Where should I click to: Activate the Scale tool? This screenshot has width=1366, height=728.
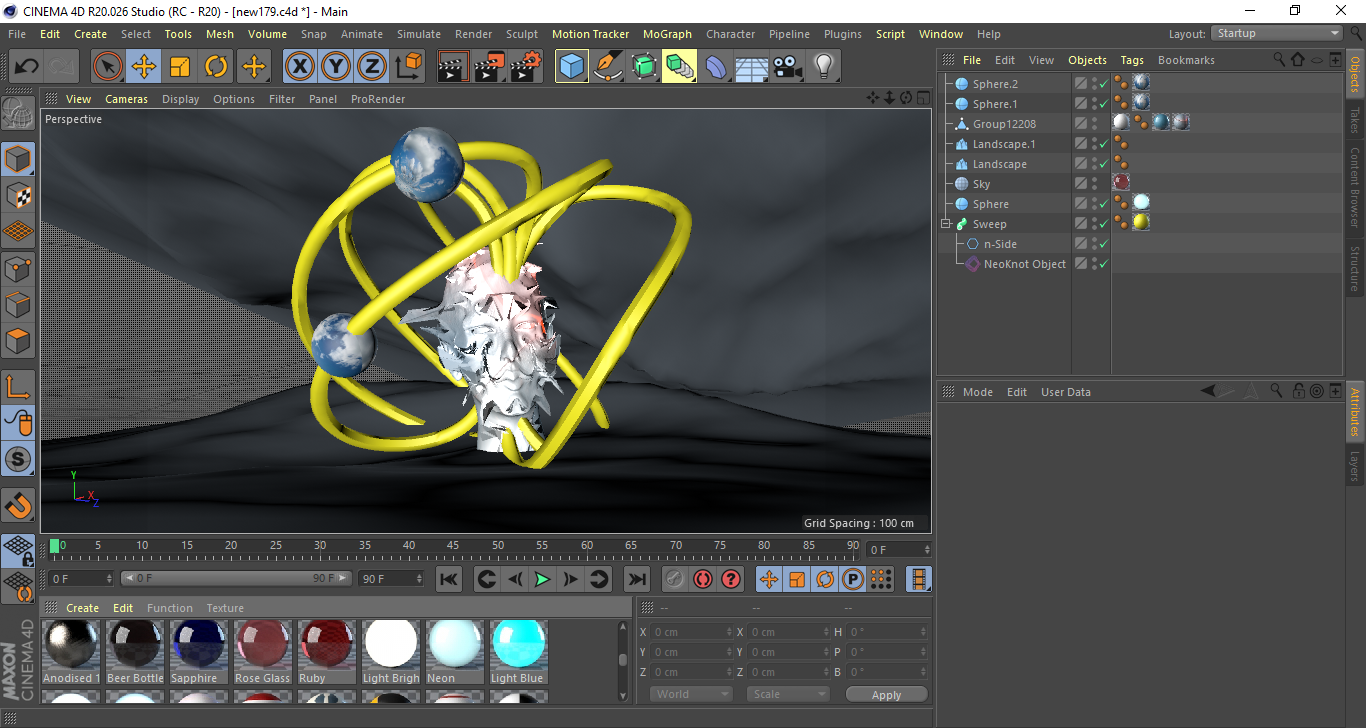coord(180,67)
